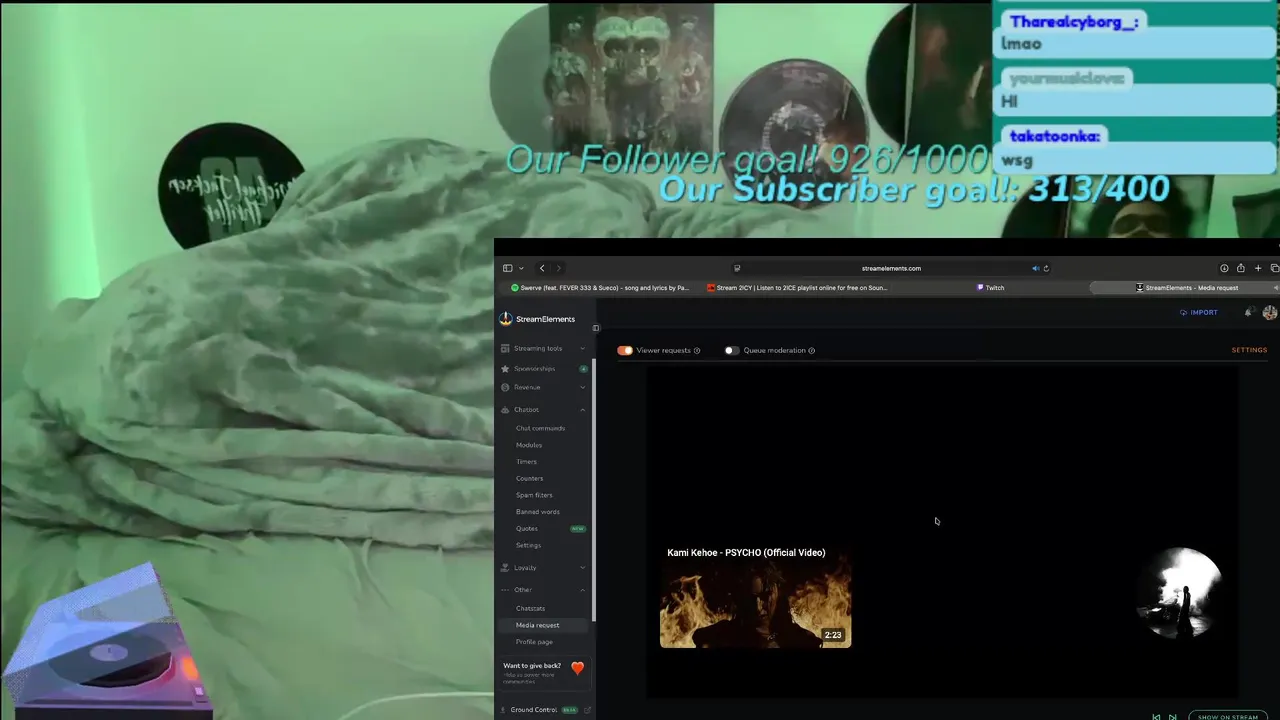Viewport: 1280px width, 720px height.
Task: Expand the Revenue section chevron
Action: (583, 388)
